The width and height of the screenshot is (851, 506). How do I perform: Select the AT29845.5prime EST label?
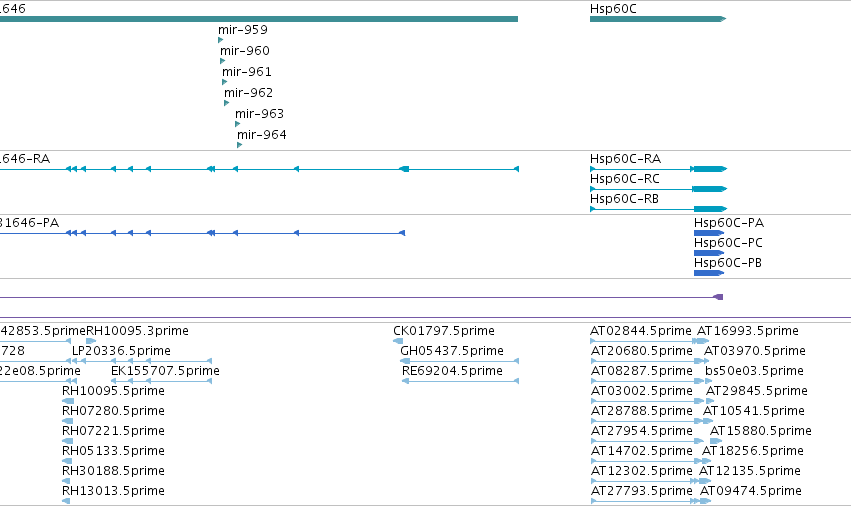click(757, 391)
